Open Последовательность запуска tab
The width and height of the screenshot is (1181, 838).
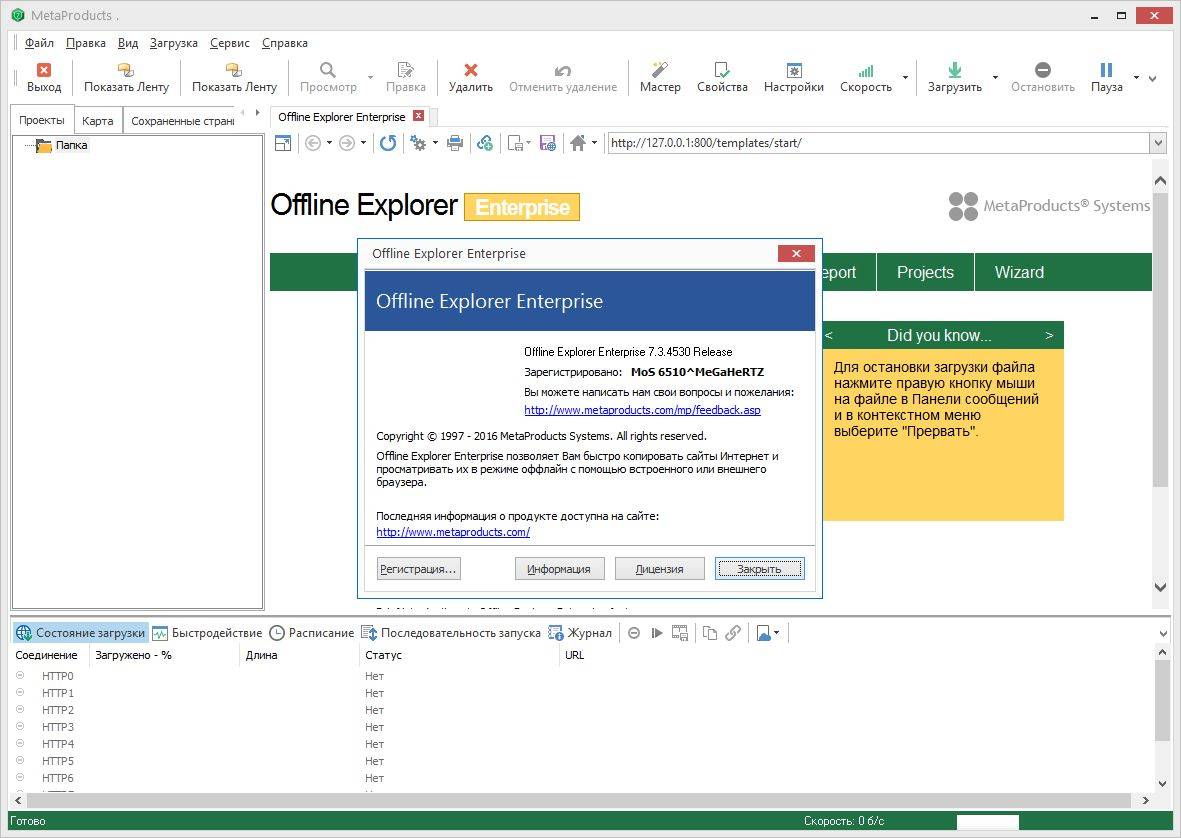tap(451, 633)
